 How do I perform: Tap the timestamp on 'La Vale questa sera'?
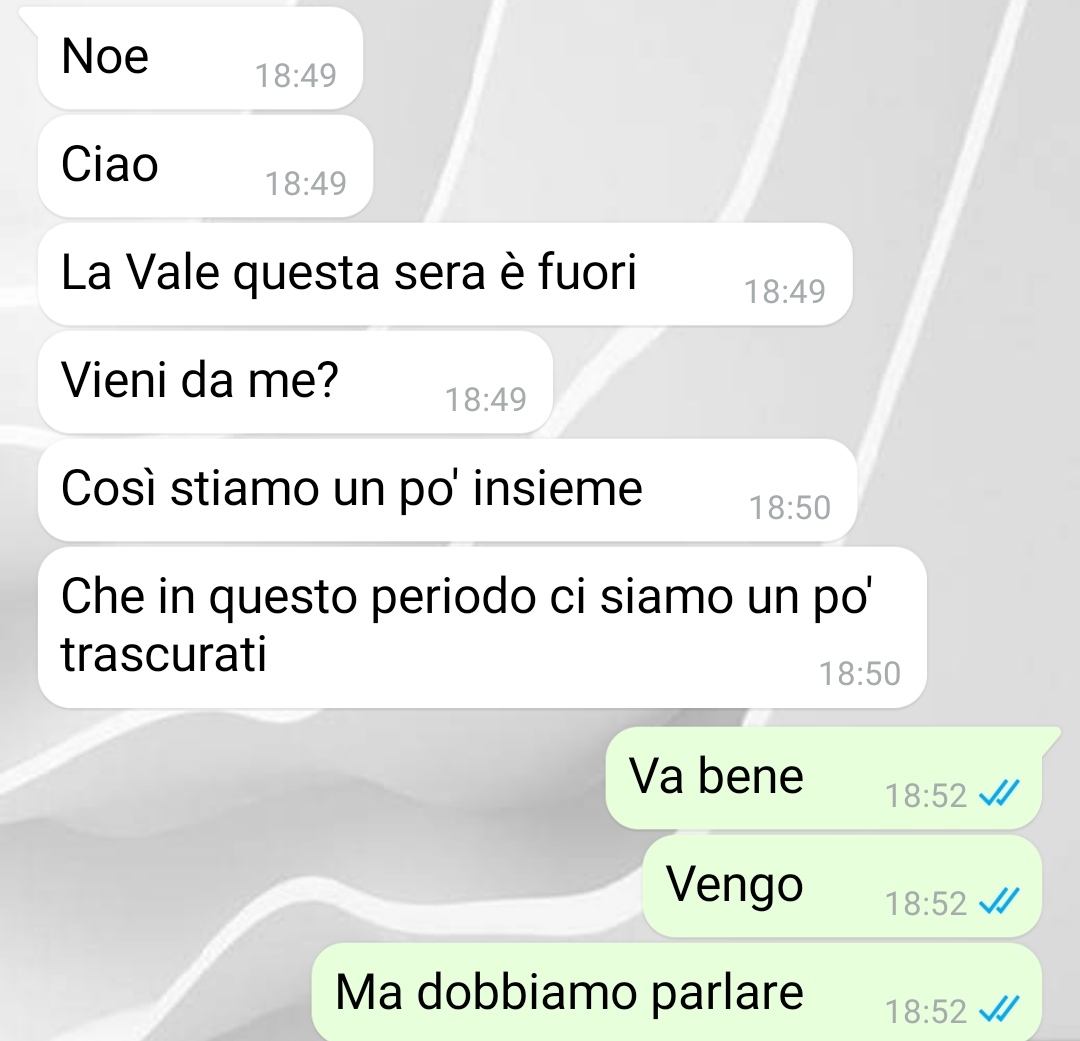click(x=785, y=291)
